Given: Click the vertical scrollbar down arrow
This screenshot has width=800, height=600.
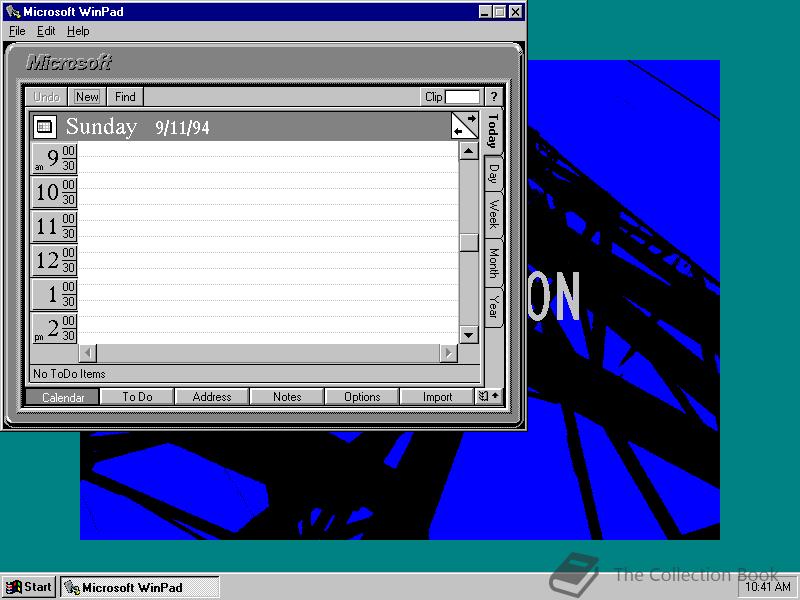Looking at the screenshot, I should coord(468,335).
